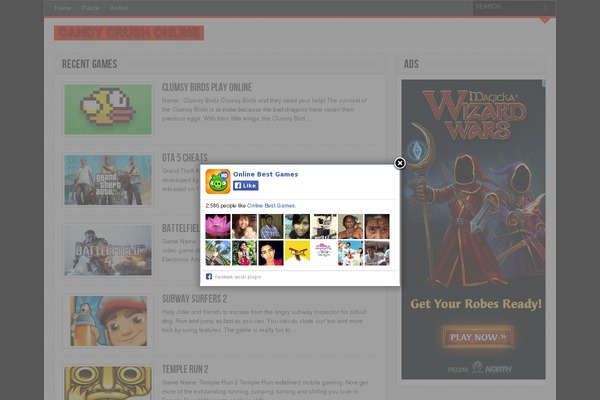Submit search with the arrow icon

click(546, 8)
